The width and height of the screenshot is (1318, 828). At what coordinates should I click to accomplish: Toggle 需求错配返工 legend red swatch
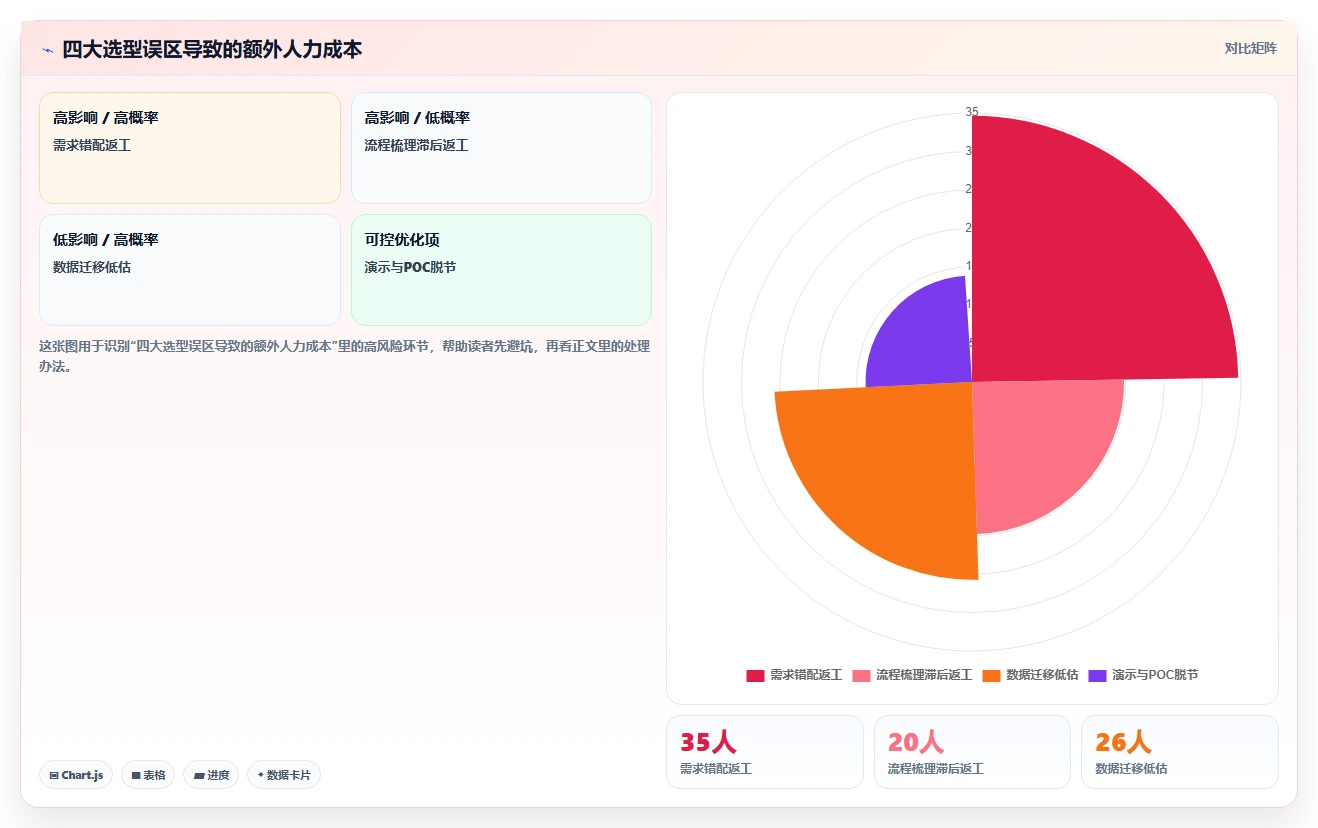pyautogui.click(x=755, y=675)
